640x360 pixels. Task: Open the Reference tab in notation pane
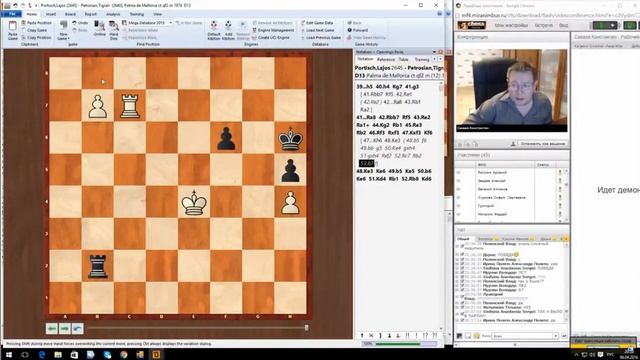click(385, 60)
